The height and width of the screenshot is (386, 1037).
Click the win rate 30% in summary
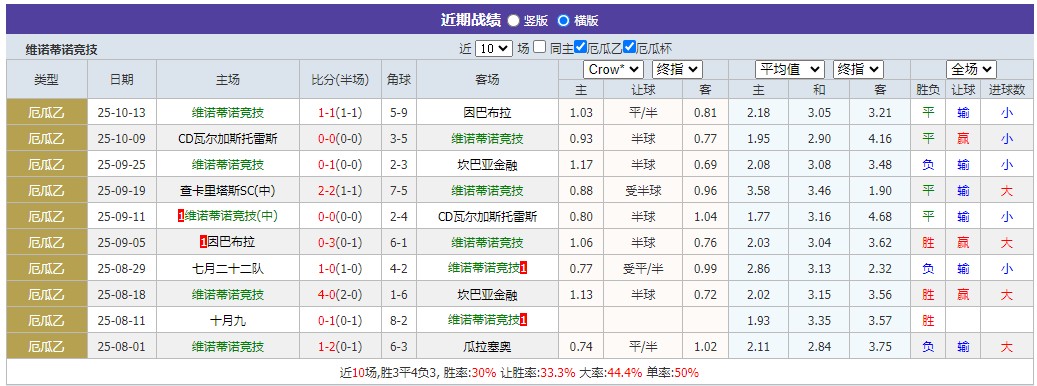(x=484, y=372)
